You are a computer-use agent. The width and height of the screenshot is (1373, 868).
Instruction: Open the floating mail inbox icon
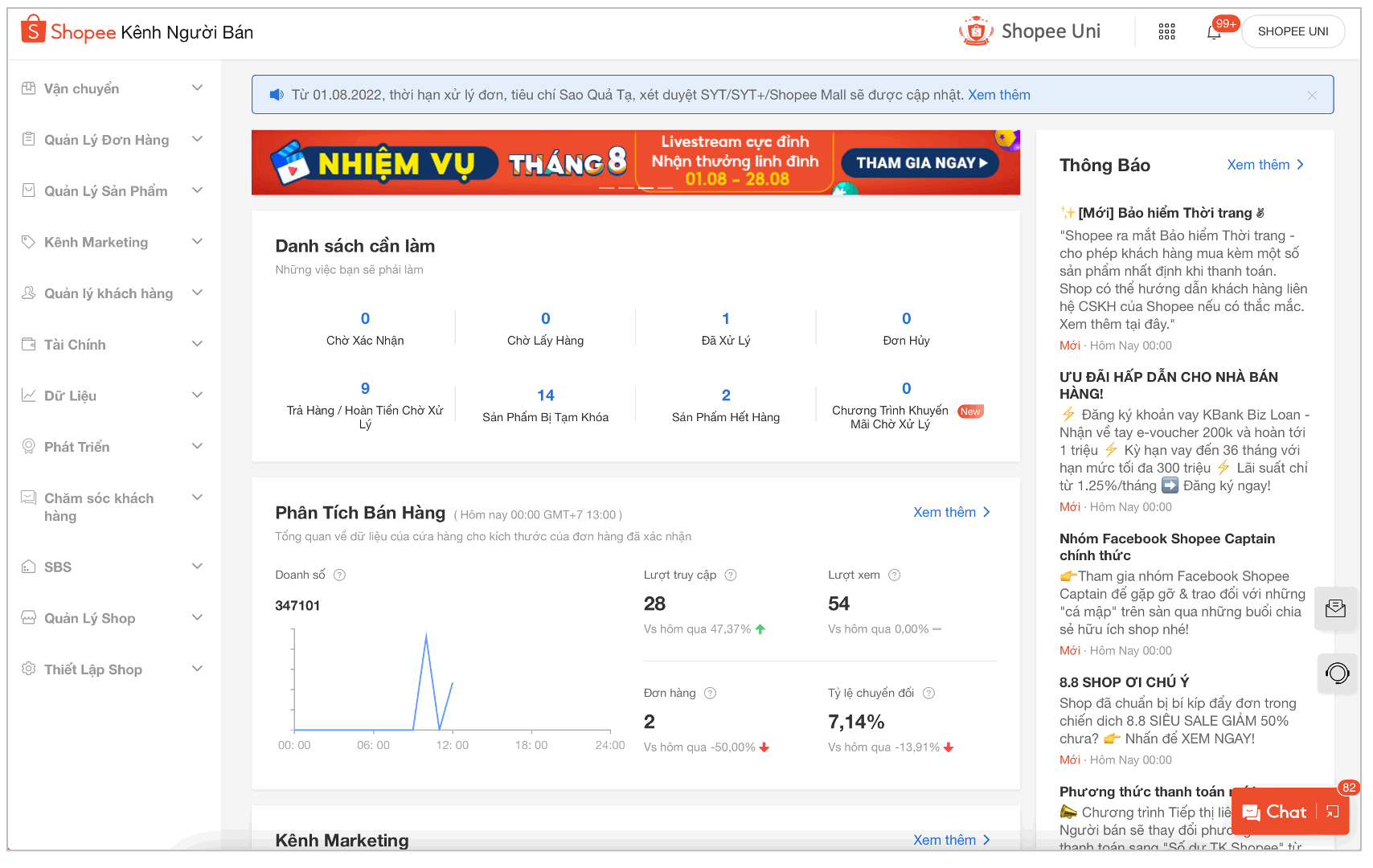(x=1336, y=608)
